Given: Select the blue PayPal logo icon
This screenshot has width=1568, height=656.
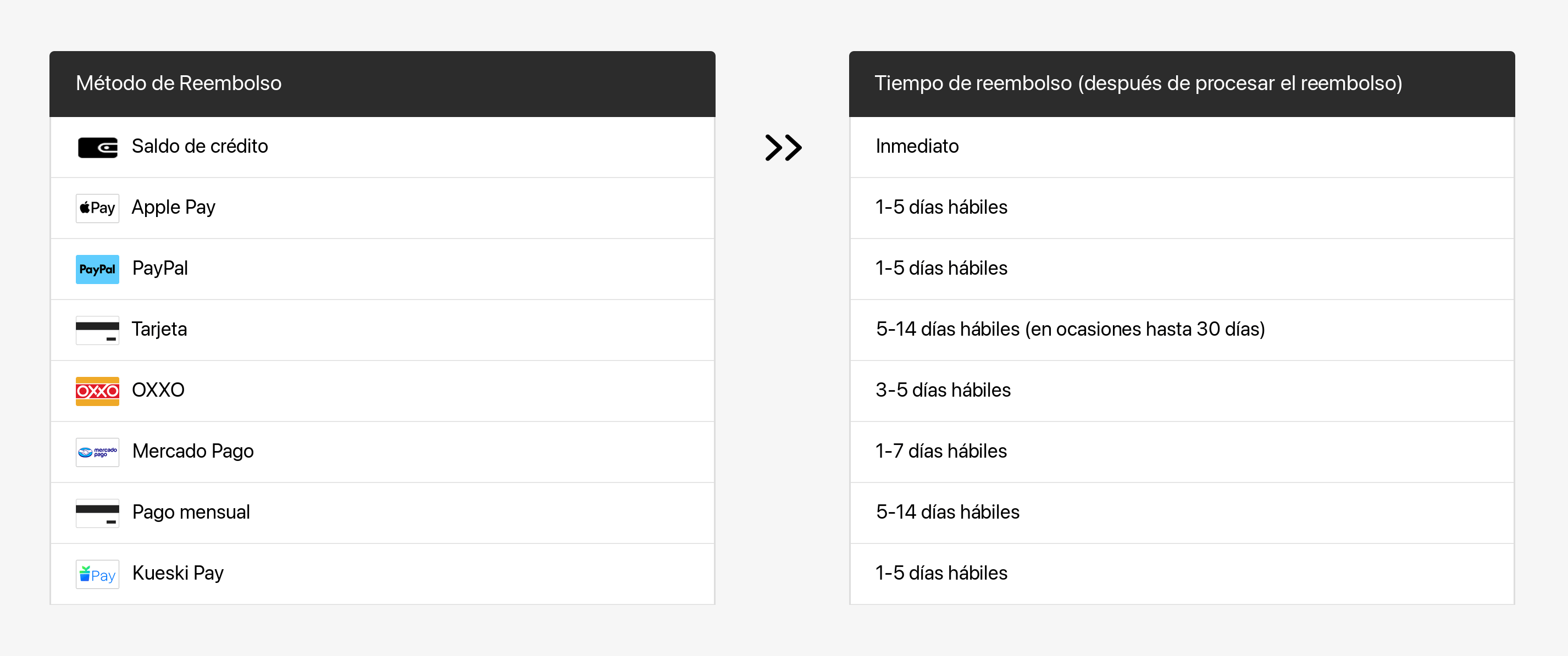Looking at the screenshot, I should (97, 269).
